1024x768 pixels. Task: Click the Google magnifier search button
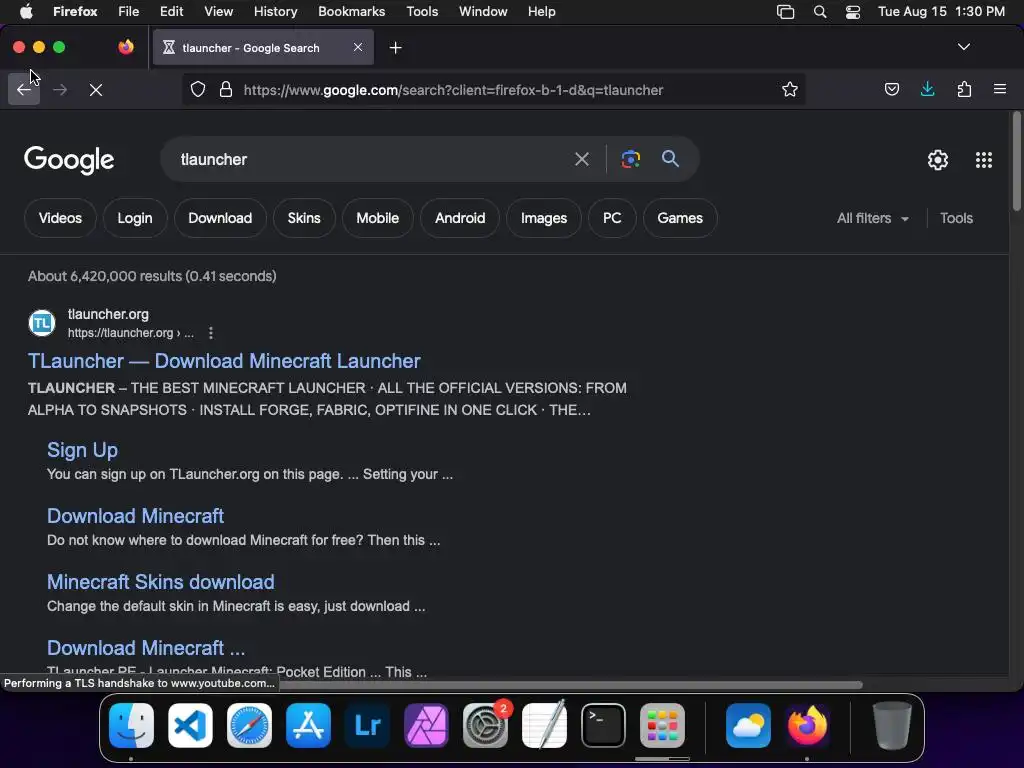(x=670, y=158)
